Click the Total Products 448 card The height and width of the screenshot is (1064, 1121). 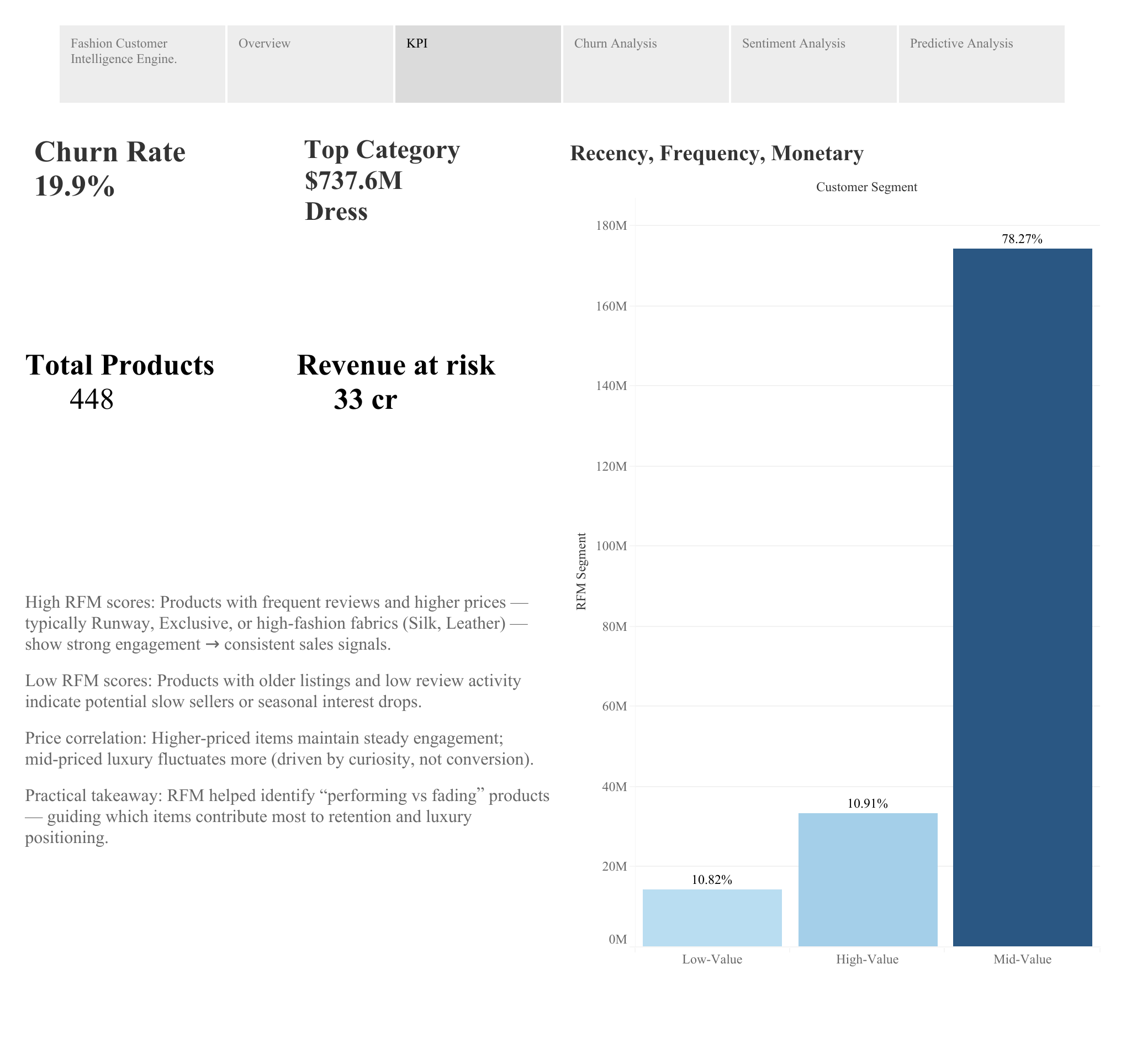point(119,382)
